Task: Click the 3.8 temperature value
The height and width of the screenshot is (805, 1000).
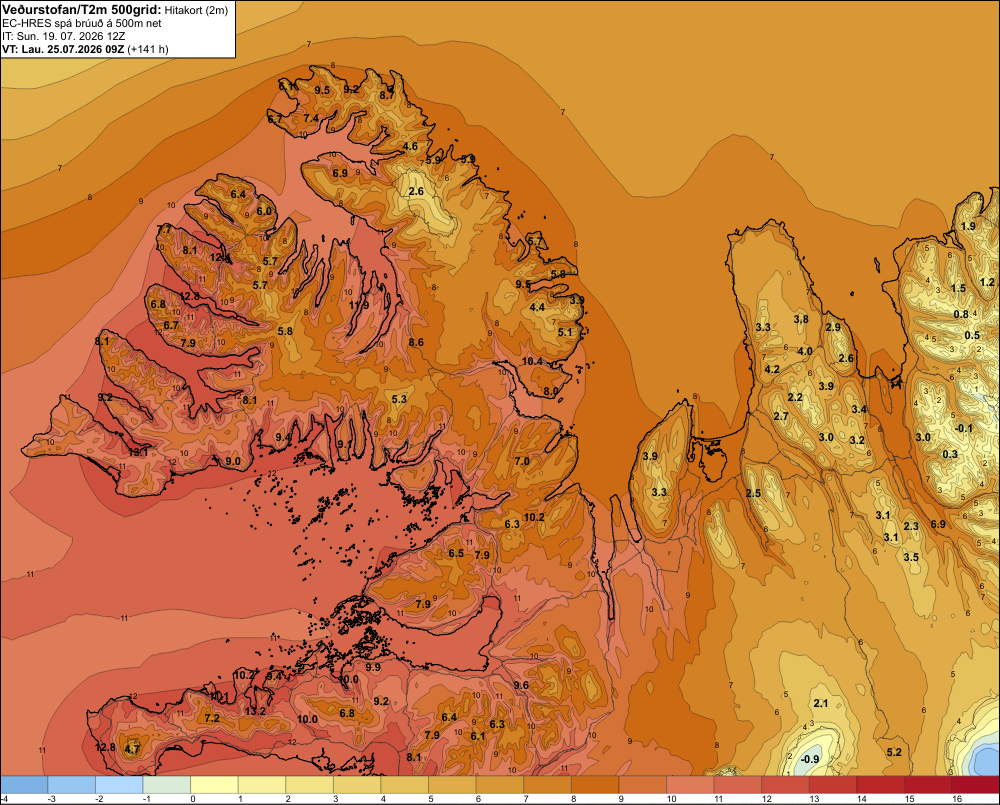Action: click(x=801, y=319)
